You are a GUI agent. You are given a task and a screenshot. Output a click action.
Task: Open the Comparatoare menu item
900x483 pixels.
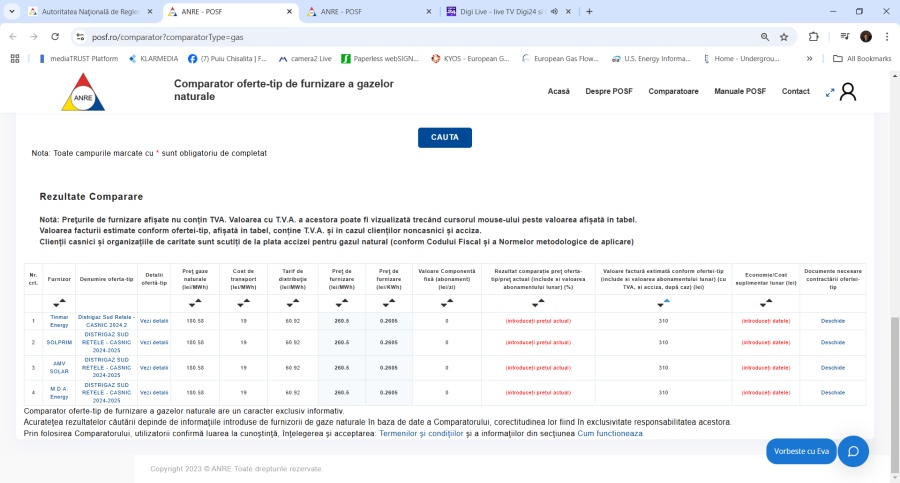coord(673,92)
